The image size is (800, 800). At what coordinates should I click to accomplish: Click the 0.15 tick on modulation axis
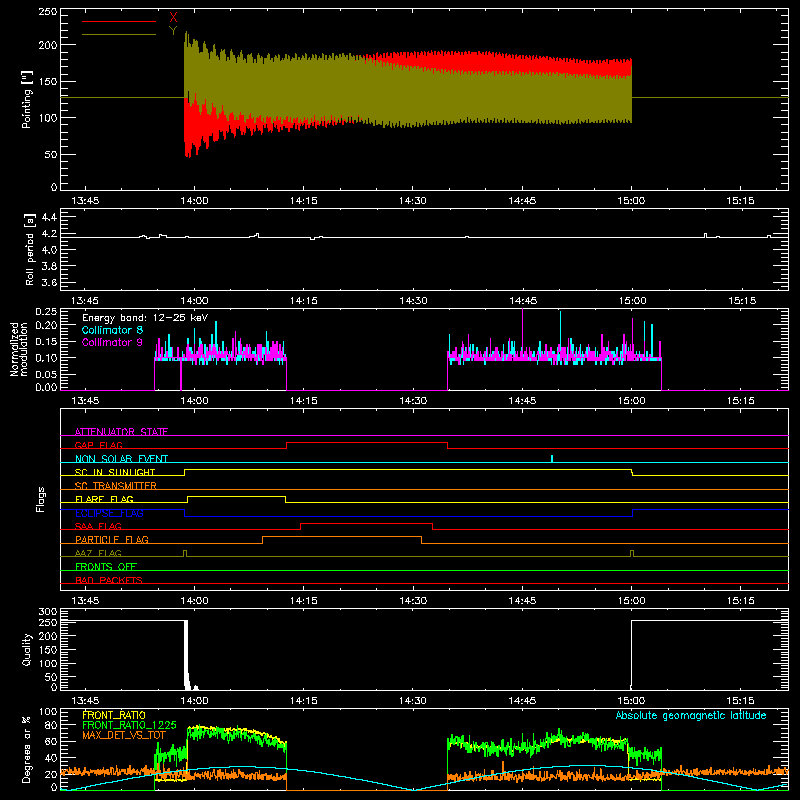[46, 341]
